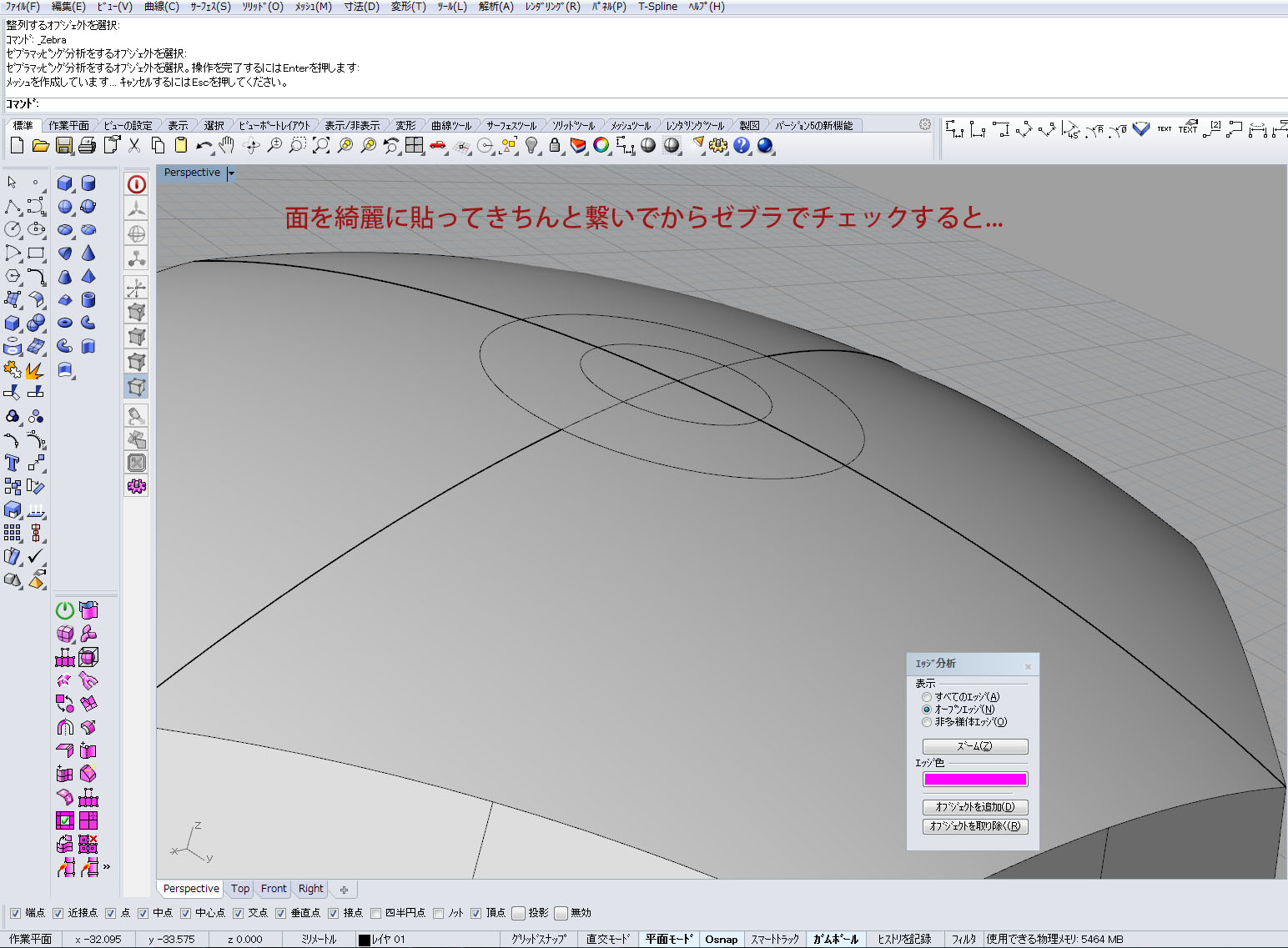
Task: Toggle the 中点 osnap checkbox
Action: [x=143, y=913]
